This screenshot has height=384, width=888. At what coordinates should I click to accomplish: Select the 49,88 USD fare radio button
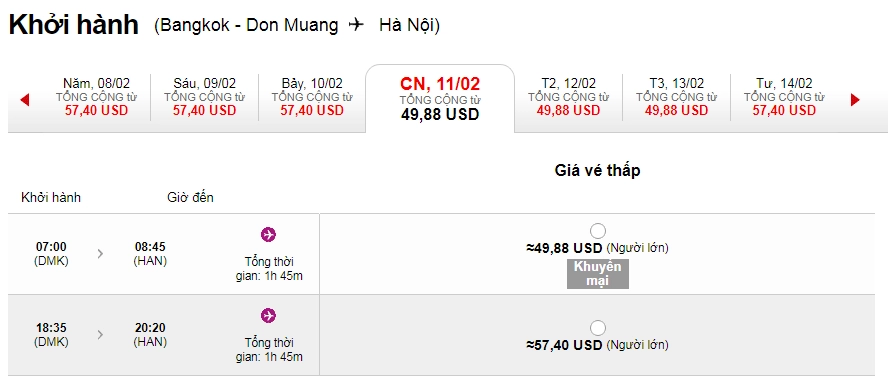pyautogui.click(x=597, y=231)
